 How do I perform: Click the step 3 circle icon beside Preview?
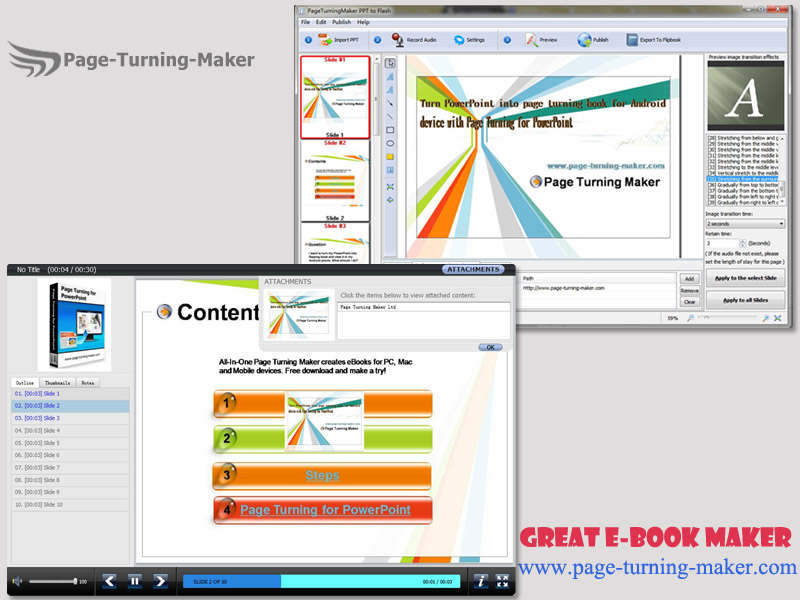click(507, 40)
